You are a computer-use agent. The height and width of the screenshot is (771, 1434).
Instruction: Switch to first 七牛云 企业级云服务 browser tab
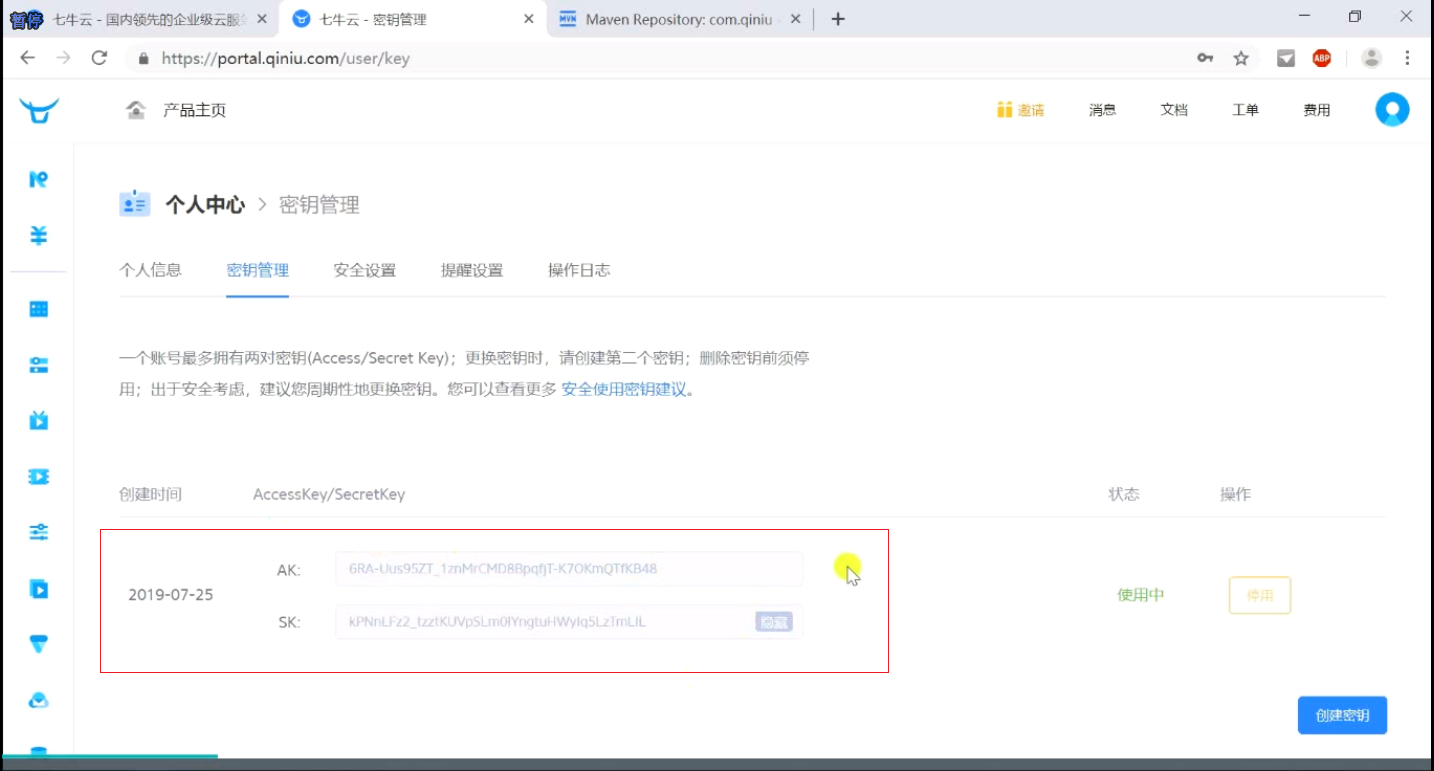140,19
